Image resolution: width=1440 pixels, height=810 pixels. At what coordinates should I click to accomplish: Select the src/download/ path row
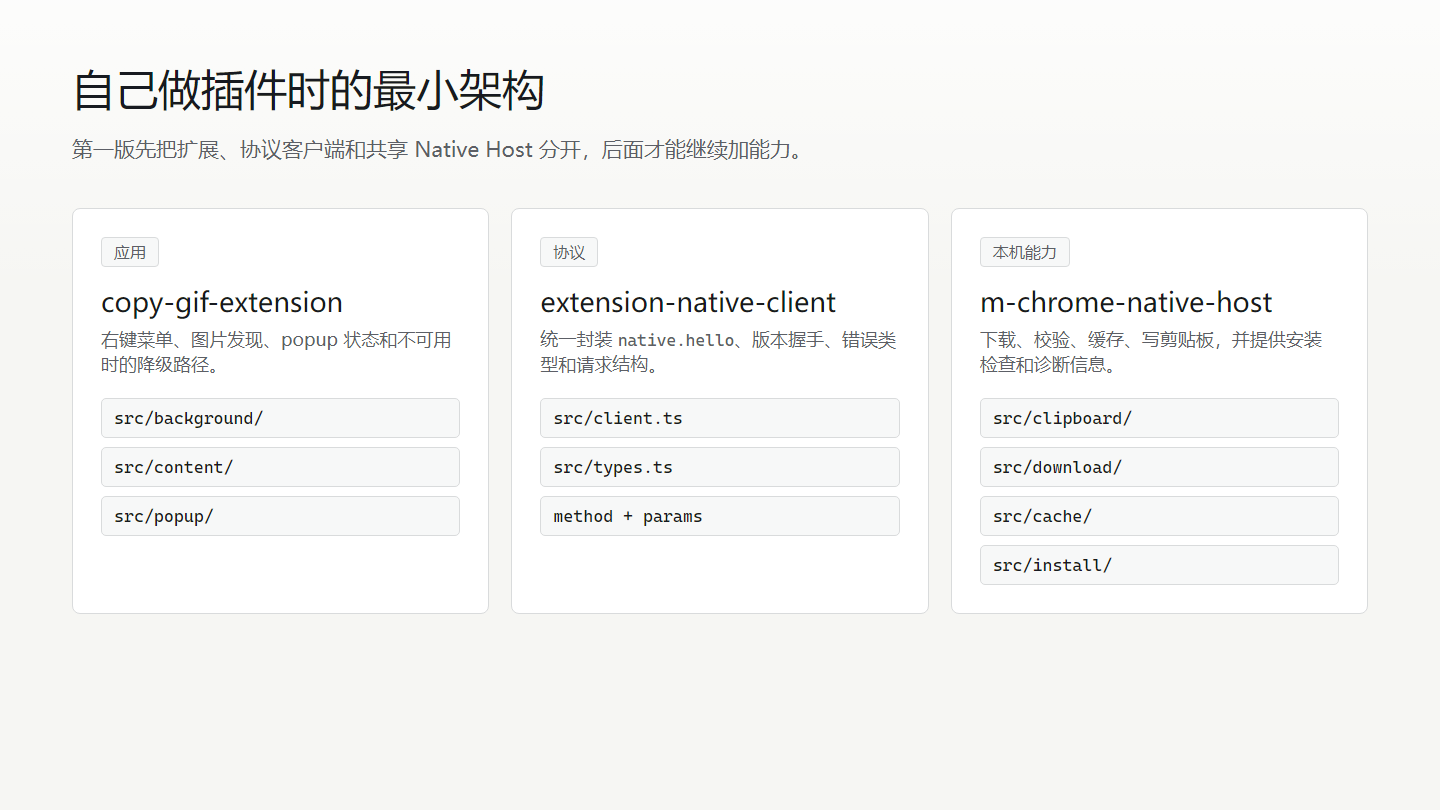(x=1159, y=467)
